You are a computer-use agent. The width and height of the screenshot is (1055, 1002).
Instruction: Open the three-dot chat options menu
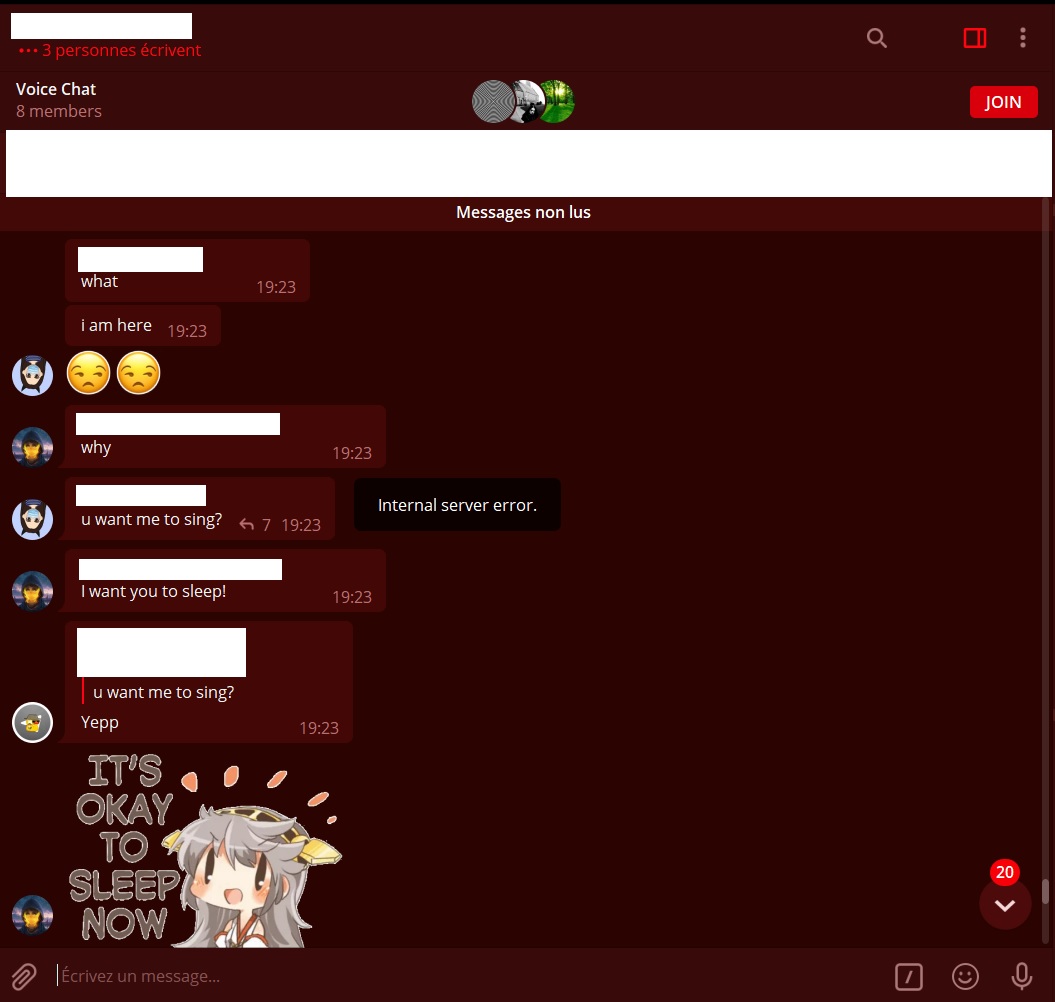pyautogui.click(x=1022, y=38)
